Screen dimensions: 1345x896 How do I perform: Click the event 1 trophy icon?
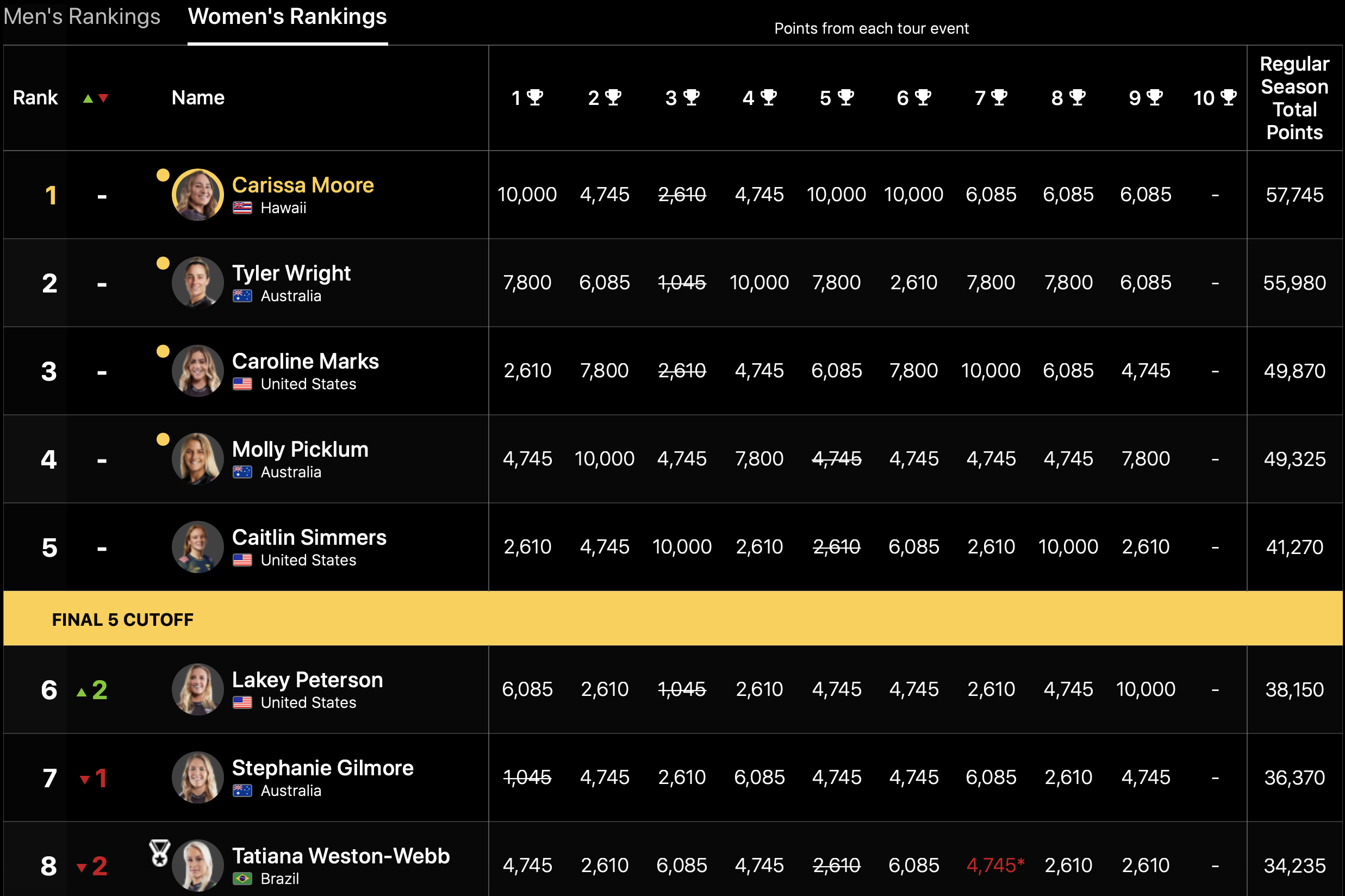[535, 97]
